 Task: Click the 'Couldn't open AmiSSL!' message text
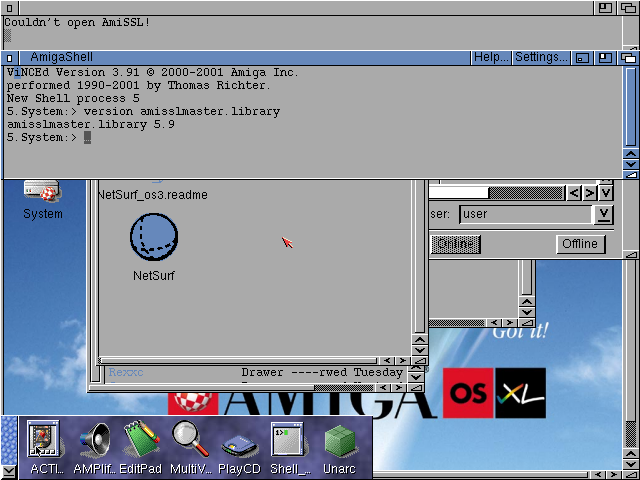77,22
